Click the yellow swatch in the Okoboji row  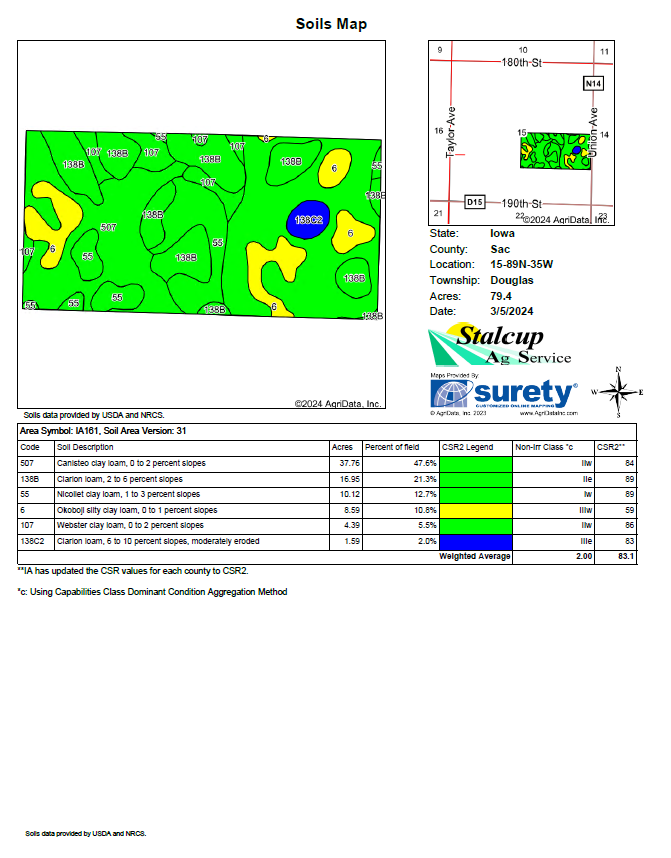pos(476,511)
